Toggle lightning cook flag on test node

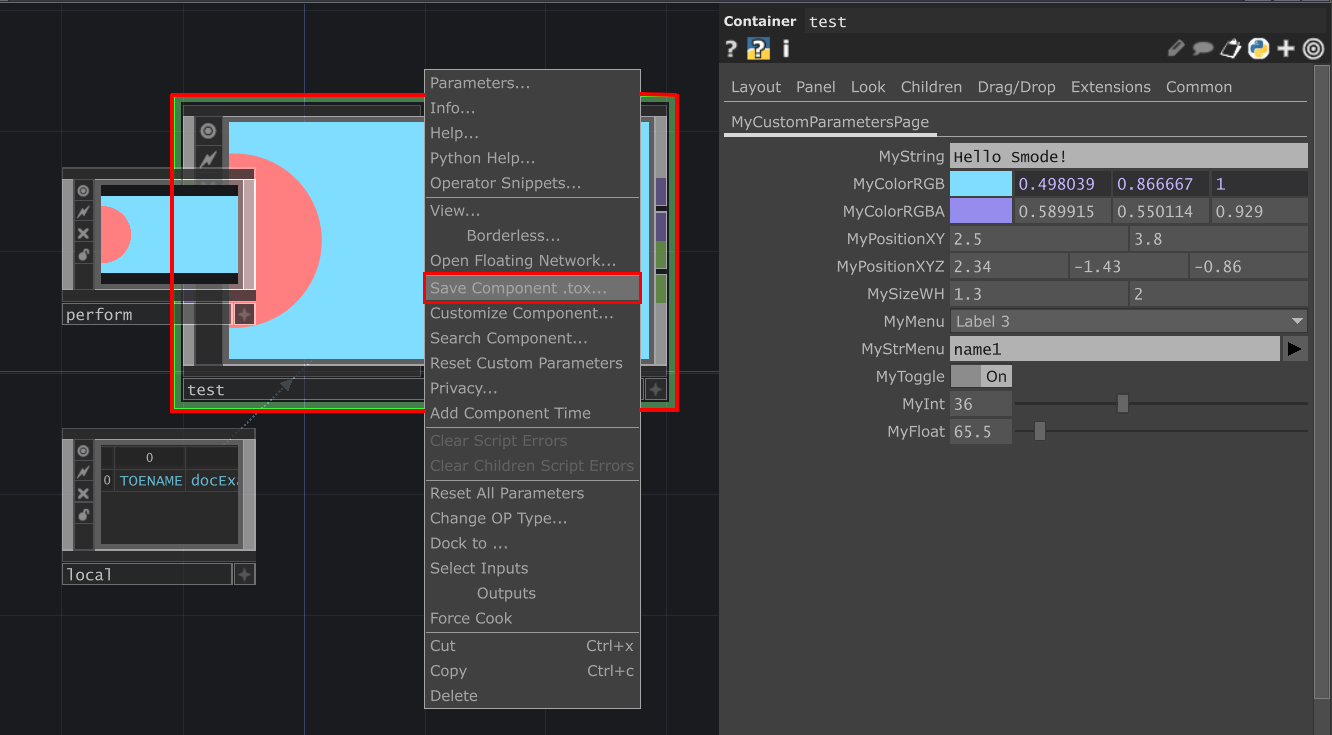pyautogui.click(x=208, y=159)
